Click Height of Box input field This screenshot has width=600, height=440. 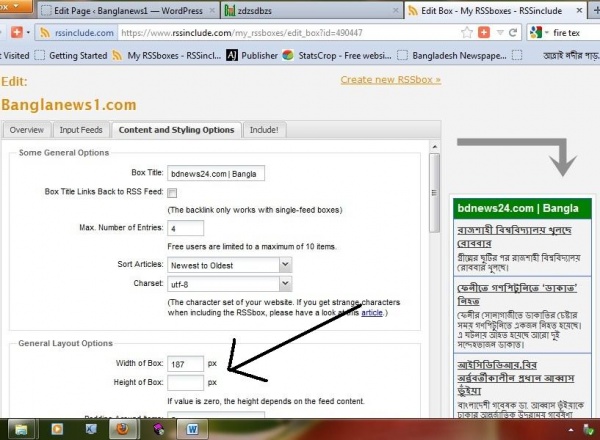point(186,383)
